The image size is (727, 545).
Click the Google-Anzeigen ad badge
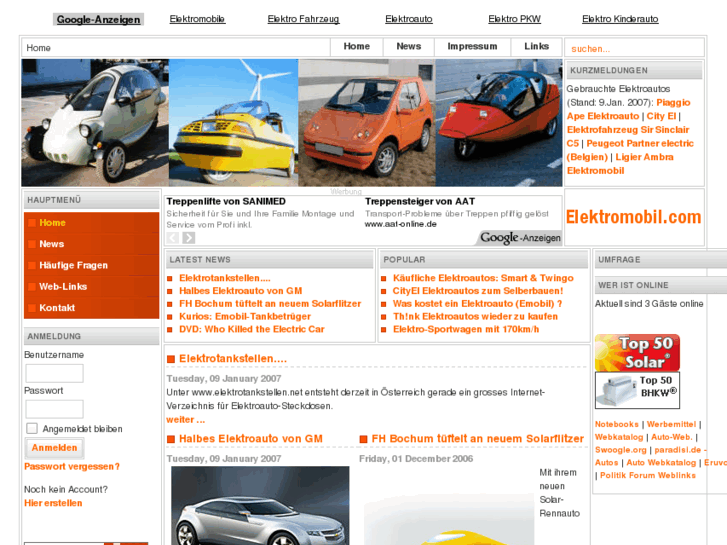(x=520, y=238)
